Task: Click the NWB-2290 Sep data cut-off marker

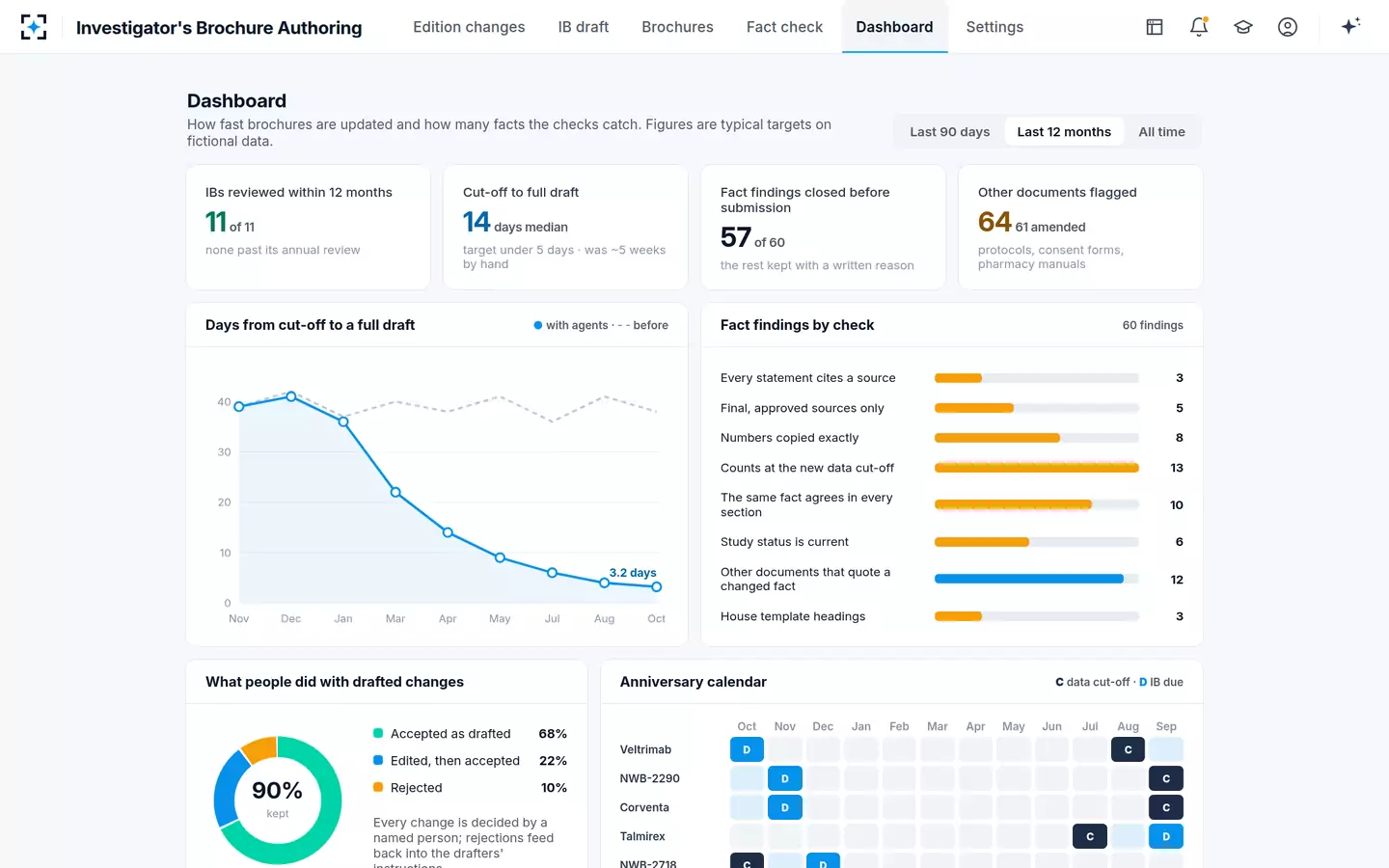Action: (1166, 778)
